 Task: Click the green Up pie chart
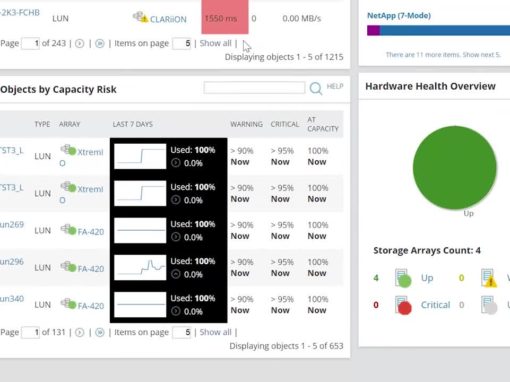pyautogui.click(x=455, y=168)
